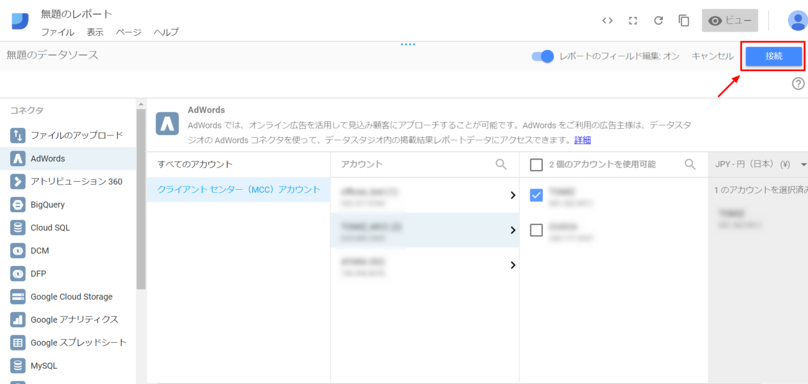Open the JPY currency dropdown

coord(760,164)
